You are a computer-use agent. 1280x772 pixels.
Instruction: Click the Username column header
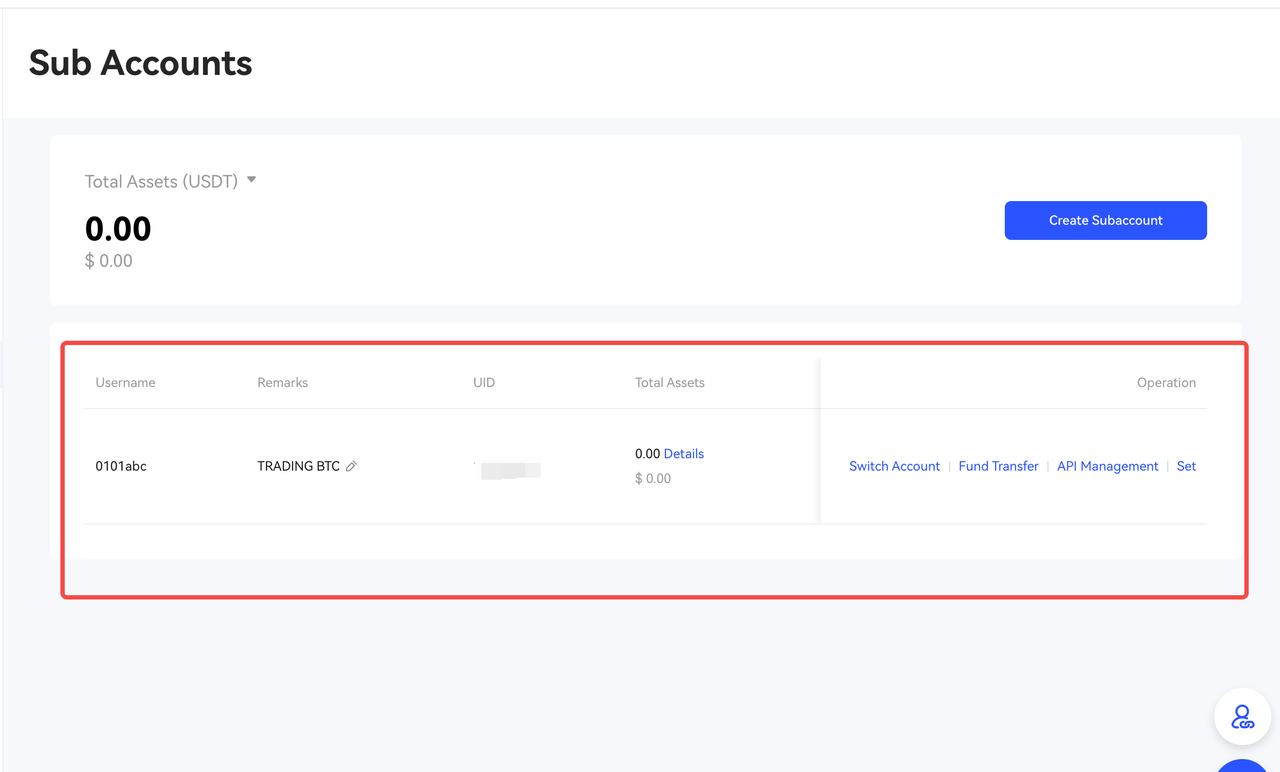pos(125,383)
